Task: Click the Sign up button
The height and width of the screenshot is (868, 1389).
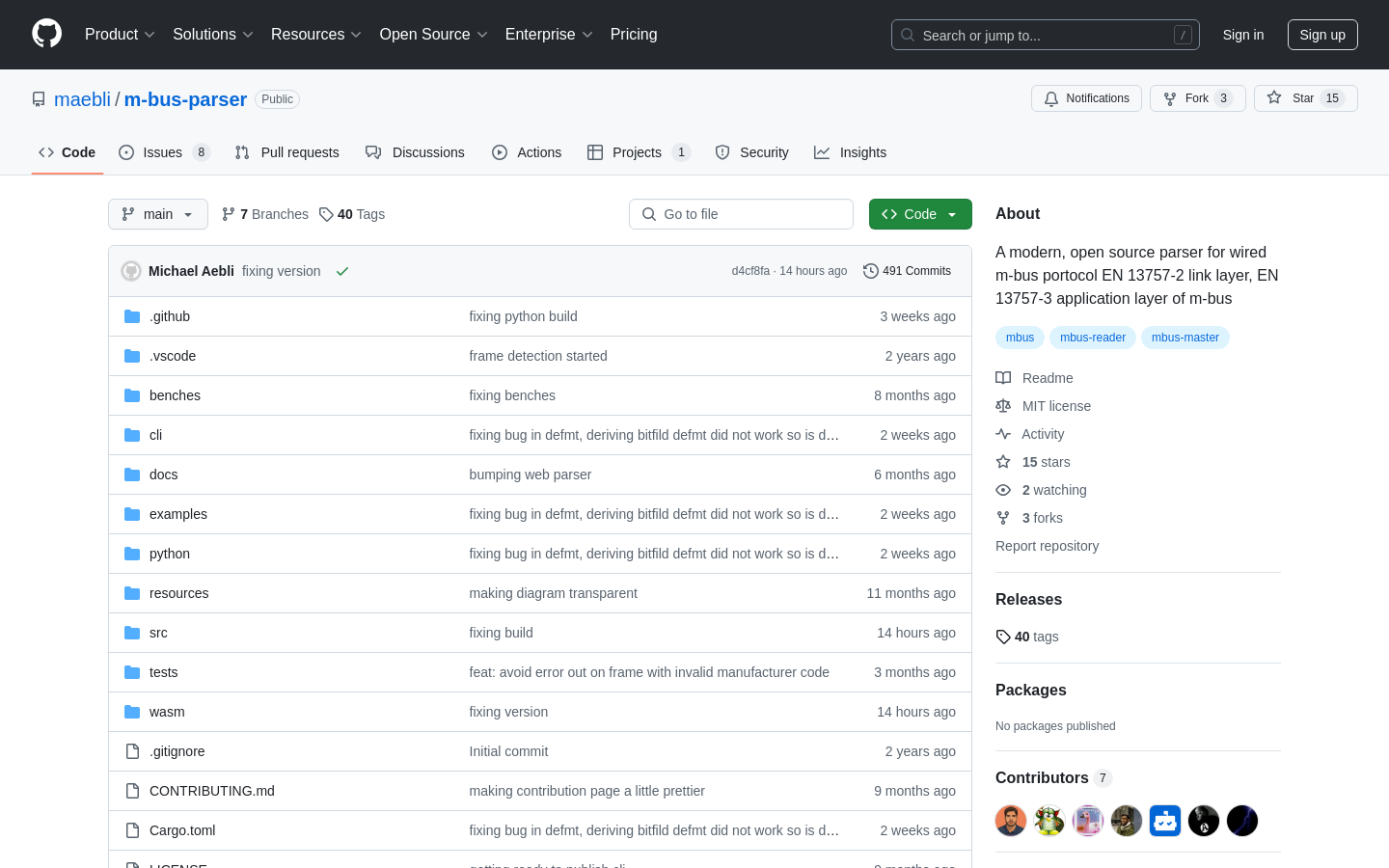Action: [x=1322, y=35]
